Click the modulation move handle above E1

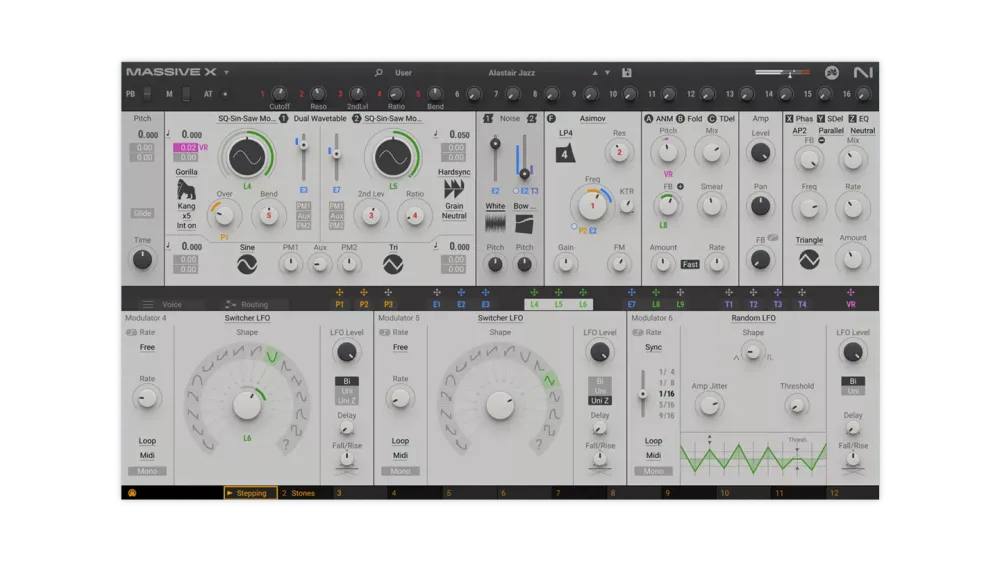pos(437,293)
